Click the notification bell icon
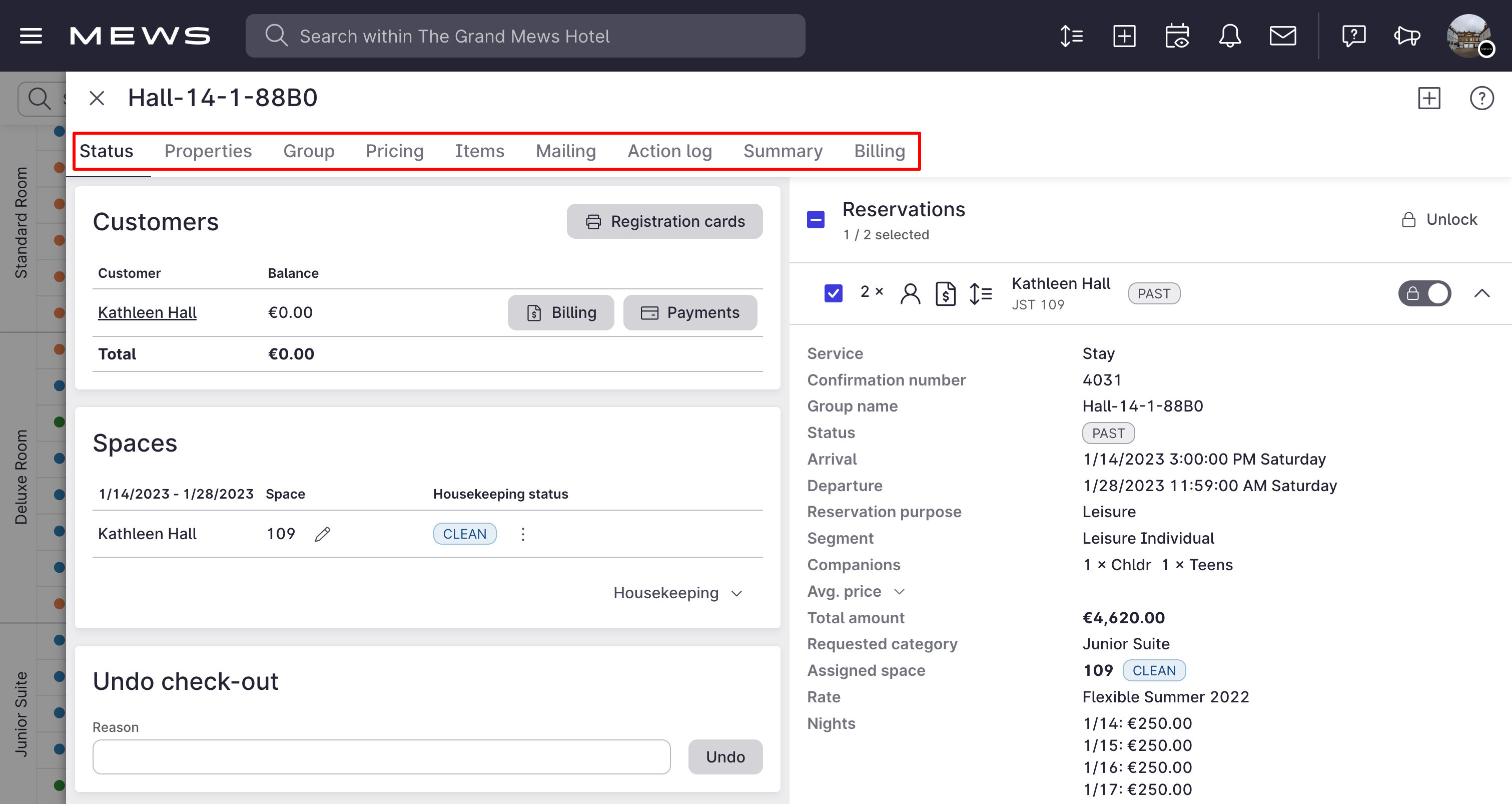The width and height of the screenshot is (1512, 804). pos(1230,36)
